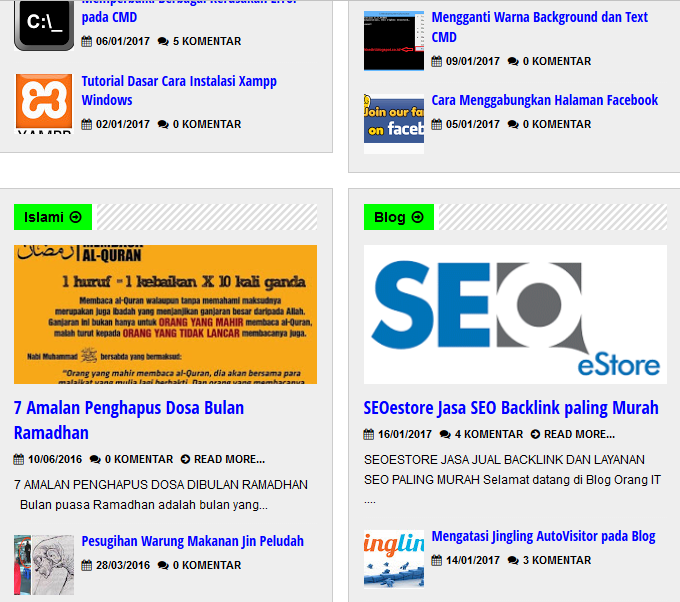680x602 pixels.
Task: Click the calendar icon beside 02/01/2017
Action: point(87,124)
